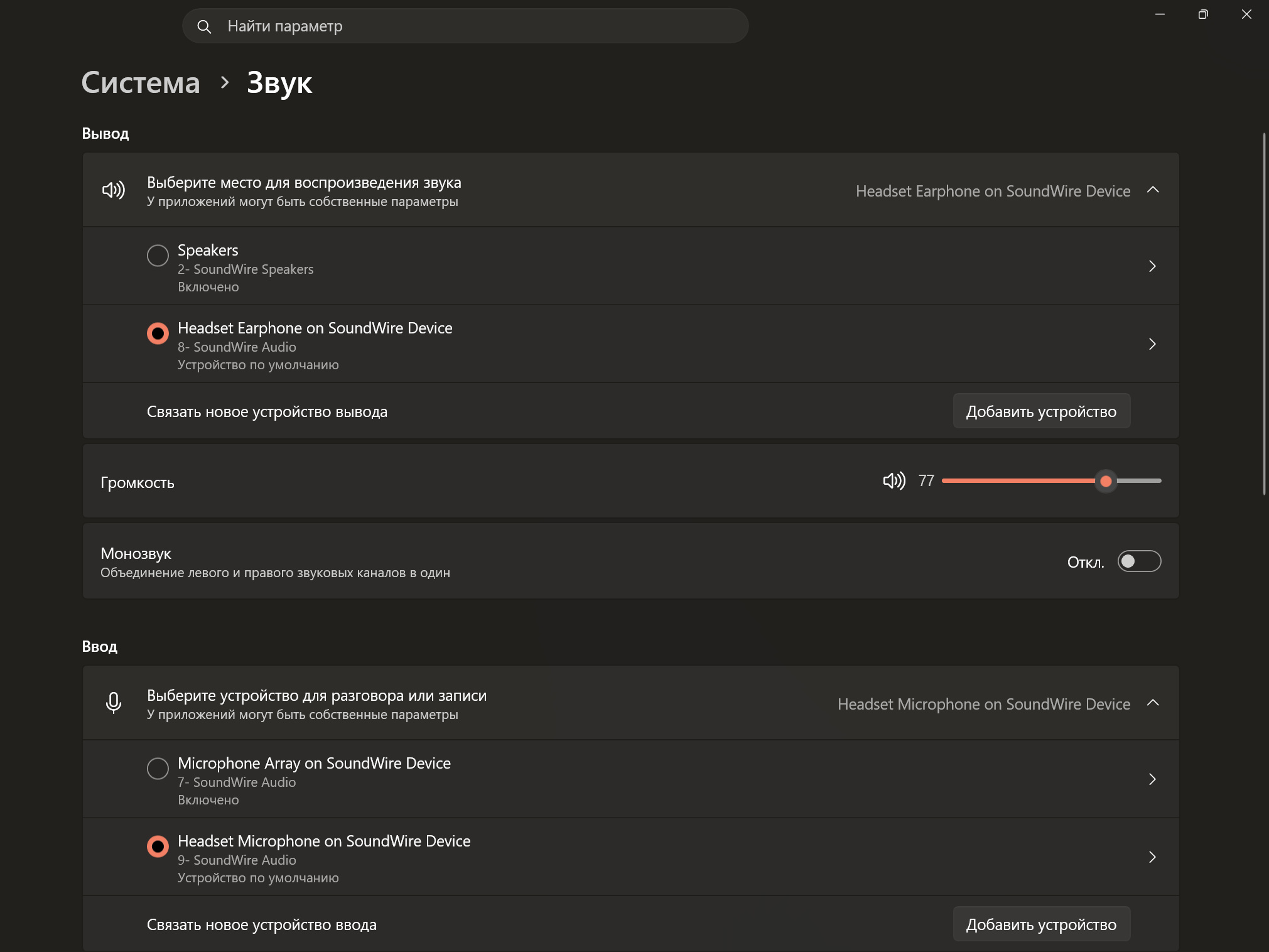The image size is (1269, 952).
Task: Go back to Система breadcrumb
Action: [141, 82]
